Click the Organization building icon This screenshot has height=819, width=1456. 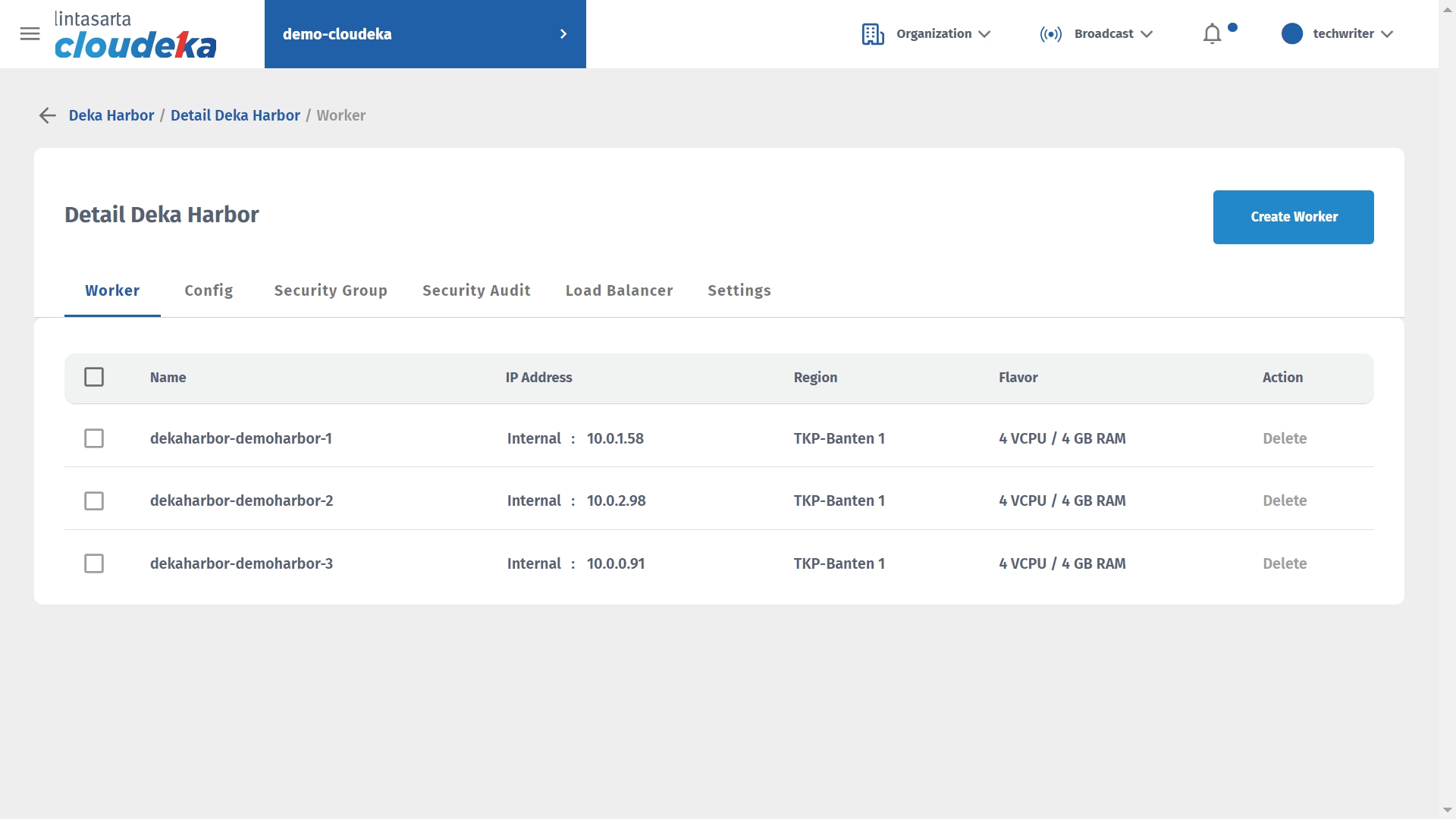[872, 34]
